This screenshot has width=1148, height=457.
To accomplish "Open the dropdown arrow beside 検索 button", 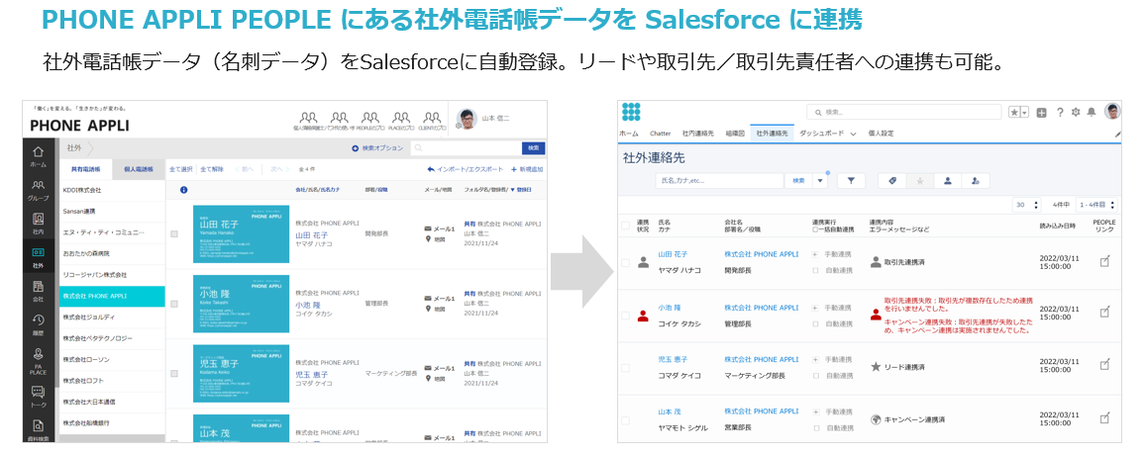I will 820,181.
